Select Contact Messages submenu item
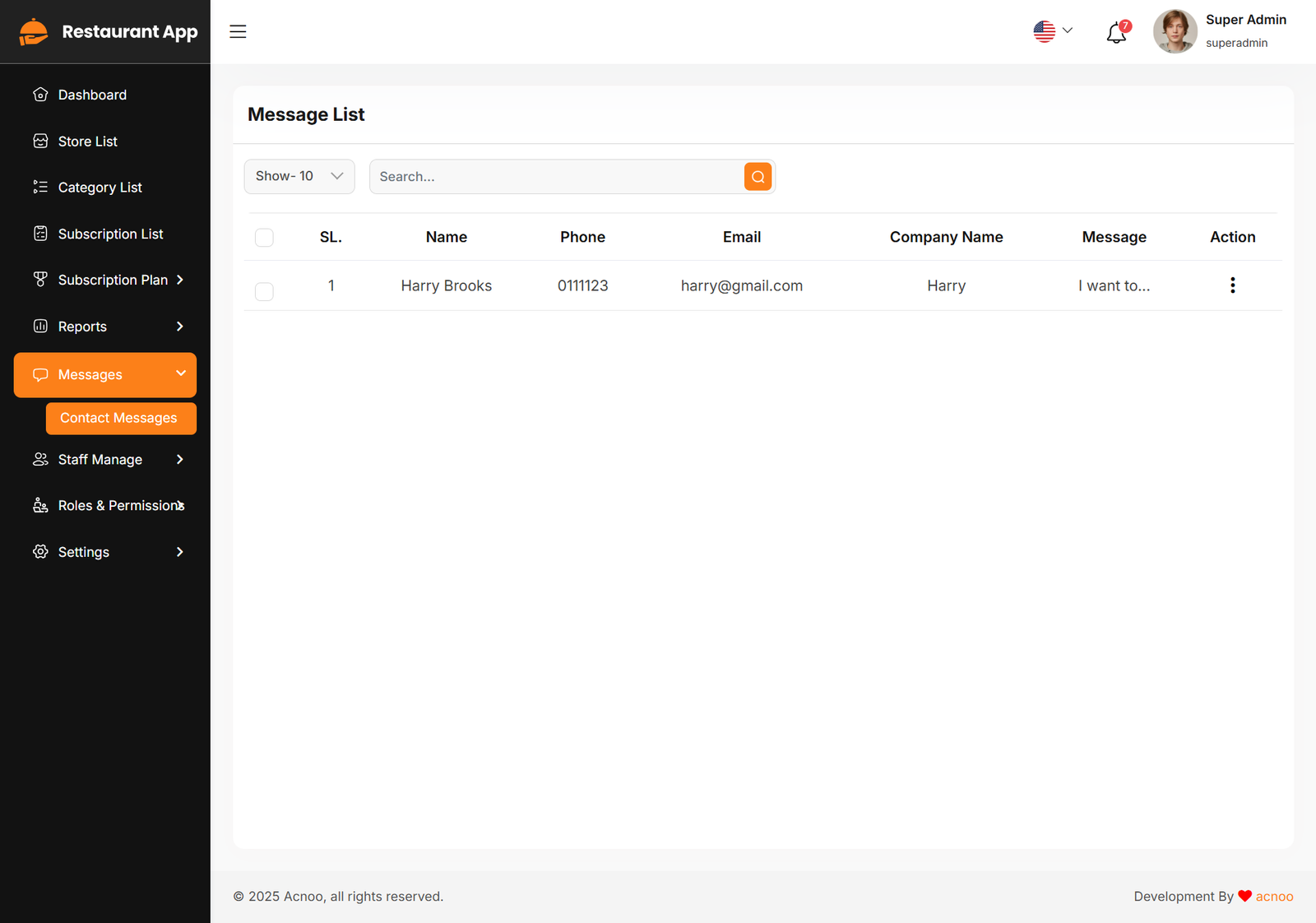 coord(120,418)
